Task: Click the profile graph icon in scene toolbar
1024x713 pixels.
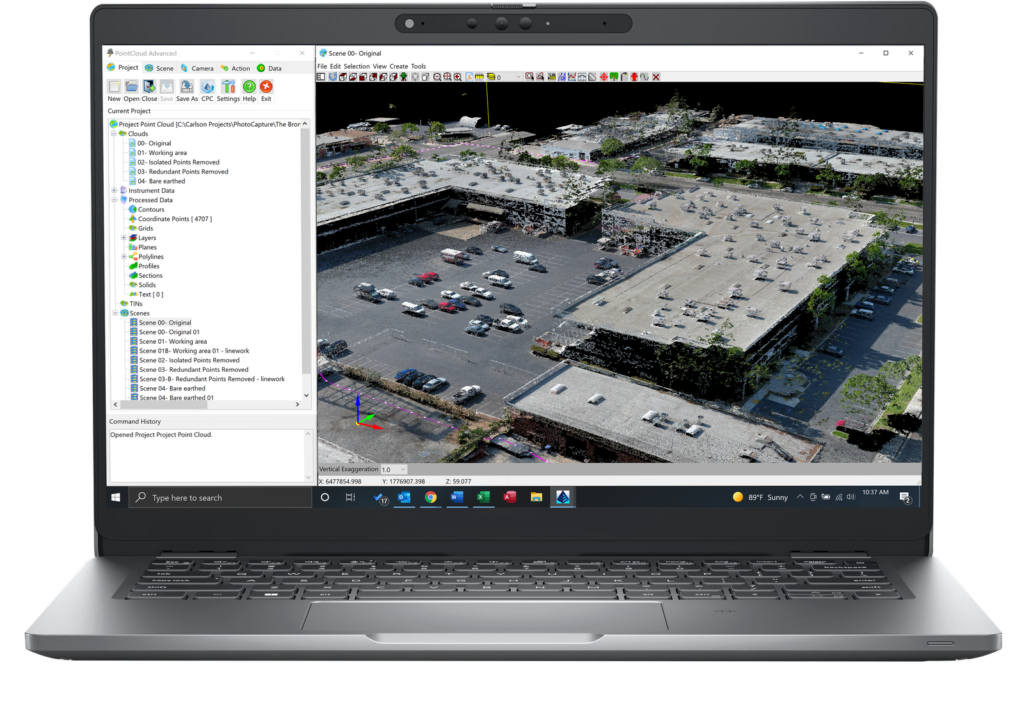Action: pyautogui.click(x=571, y=77)
